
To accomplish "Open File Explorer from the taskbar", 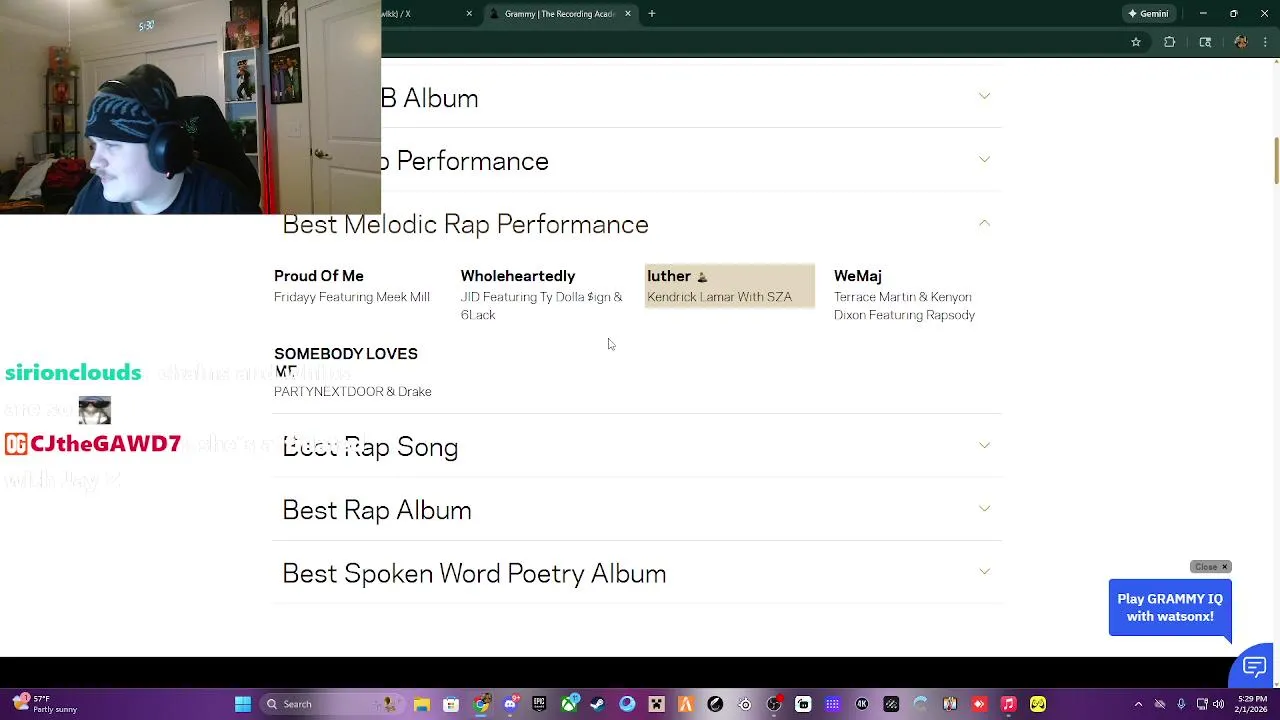I will [422, 704].
